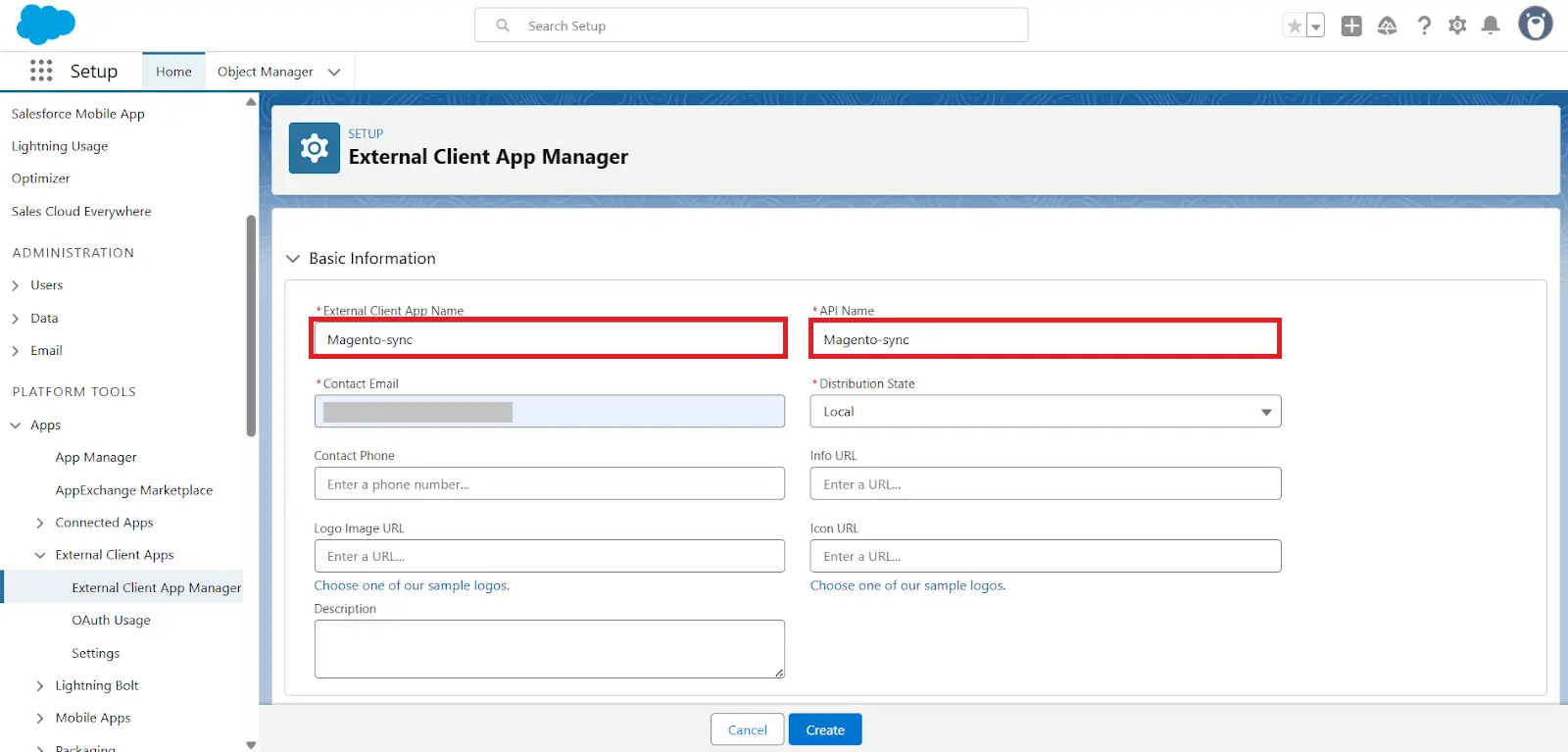The width and height of the screenshot is (1568, 752).
Task: Expand the Connected Apps node
Action: pyautogui.click(x=40, y=523)
